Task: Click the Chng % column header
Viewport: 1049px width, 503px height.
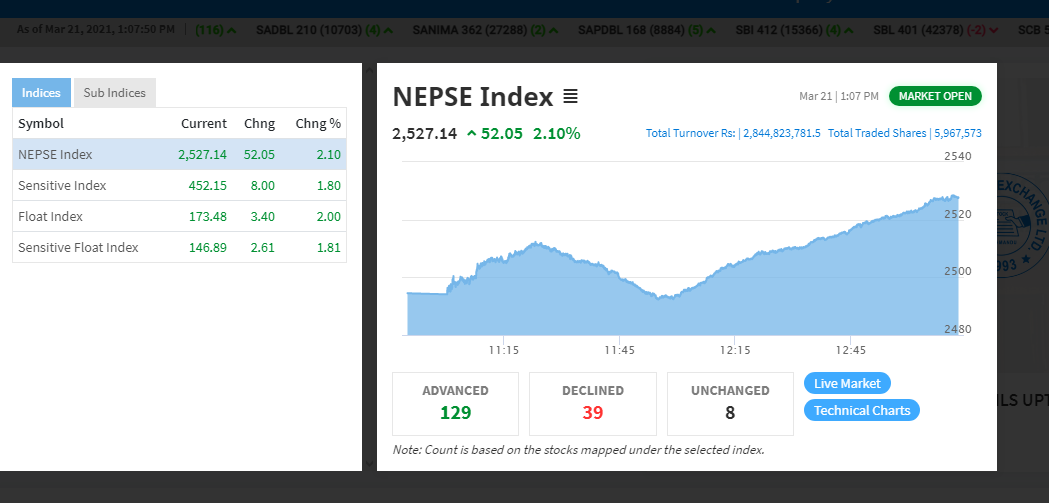Action: (318, 124)
